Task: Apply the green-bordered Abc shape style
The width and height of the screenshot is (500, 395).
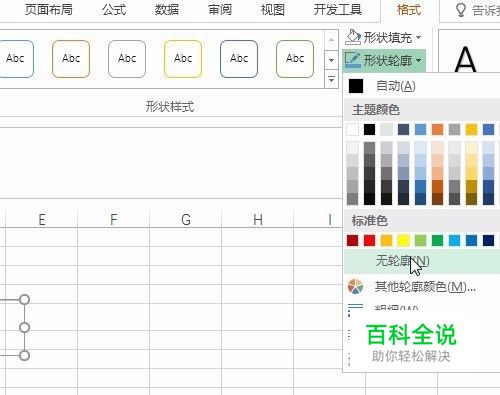Action: pyautogui.click(x=295, y=59)
